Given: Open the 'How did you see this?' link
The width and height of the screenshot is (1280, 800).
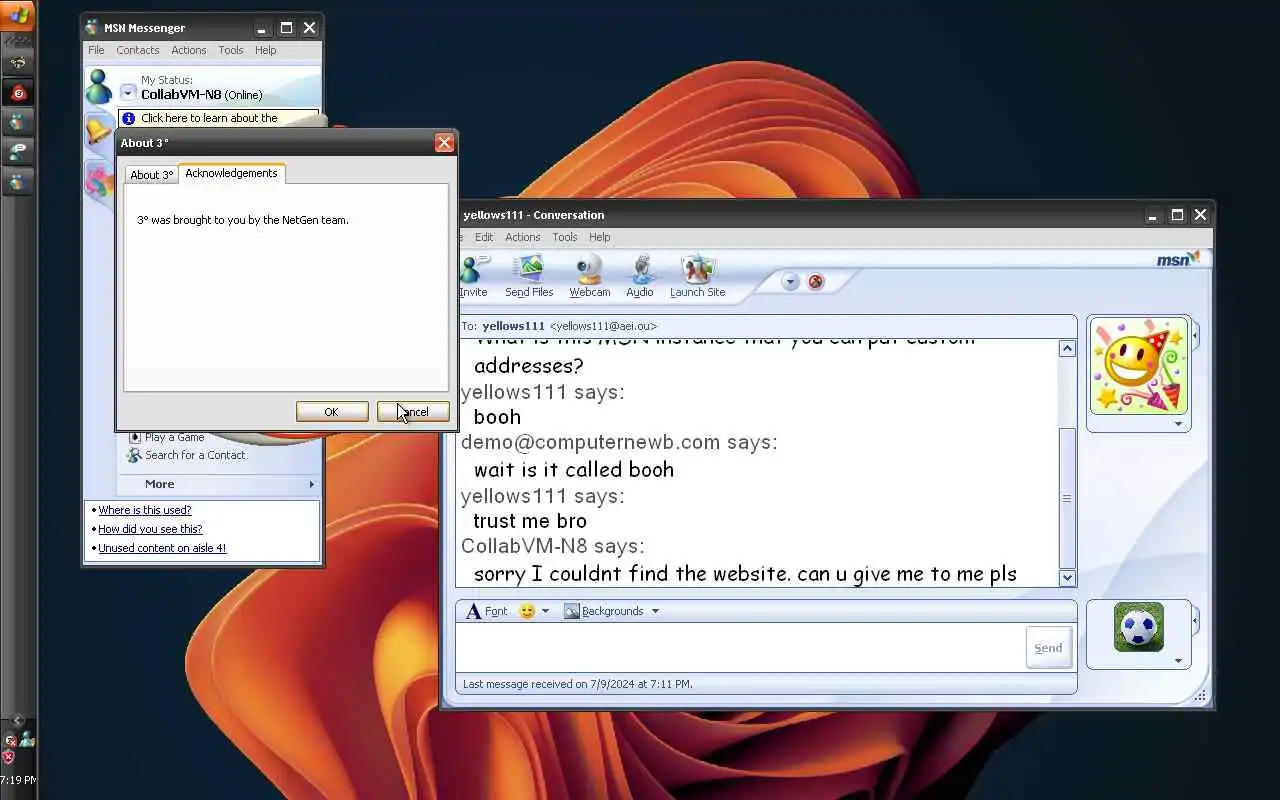Looking at the screenshot, I should point(150,529).
